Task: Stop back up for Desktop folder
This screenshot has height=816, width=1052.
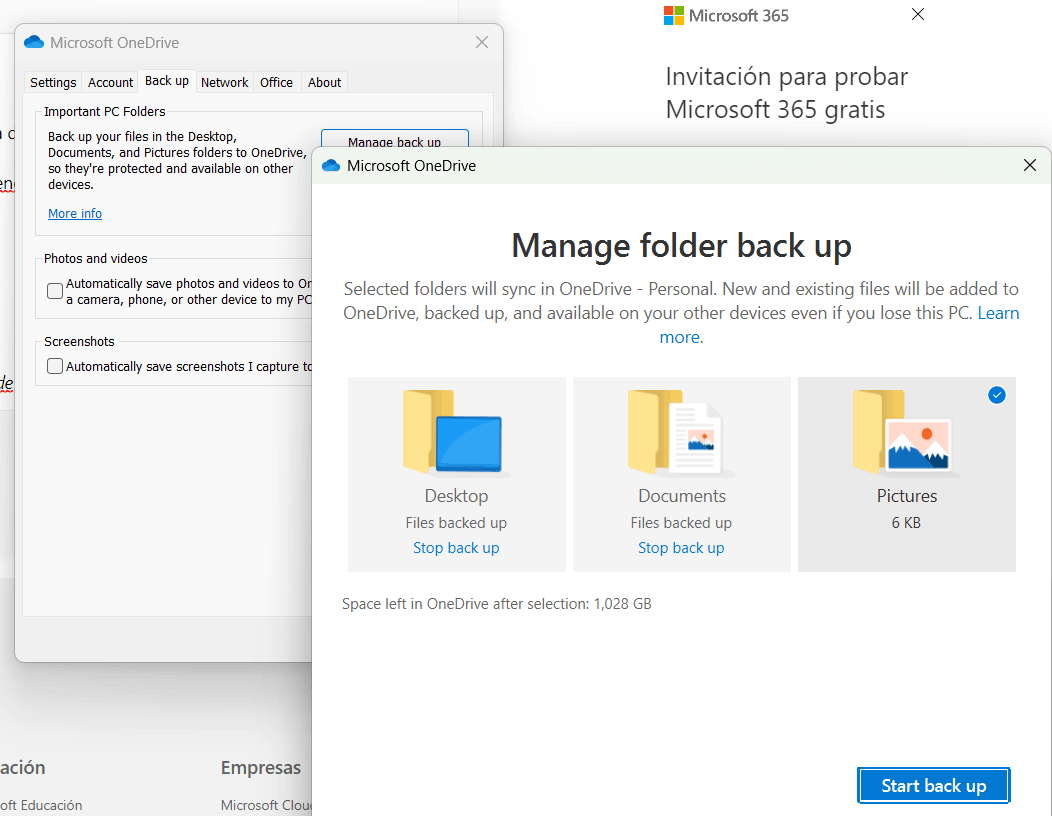Action: (456, 548)
